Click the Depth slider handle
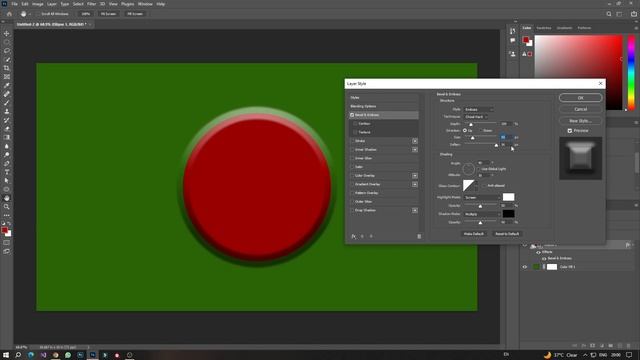This screenshot has height=360, width=640. click(x=471, y=124)
